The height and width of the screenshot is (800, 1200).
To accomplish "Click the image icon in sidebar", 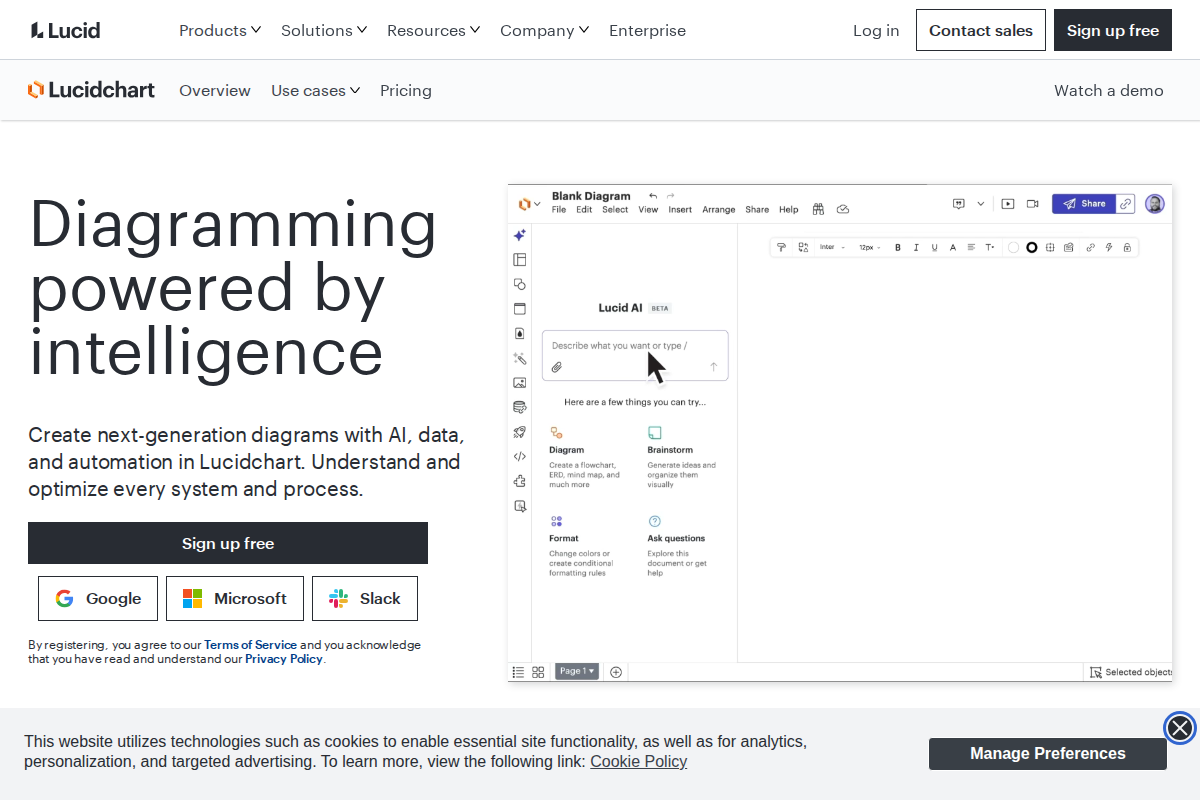I will [519, 383].
